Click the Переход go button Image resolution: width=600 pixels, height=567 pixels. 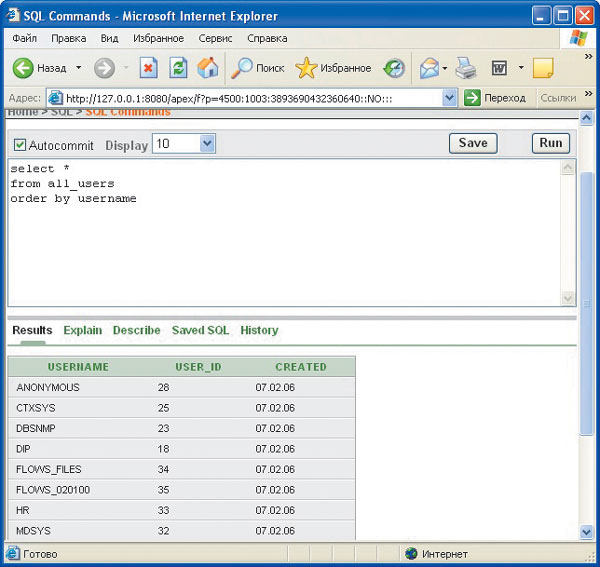[495, 98]
